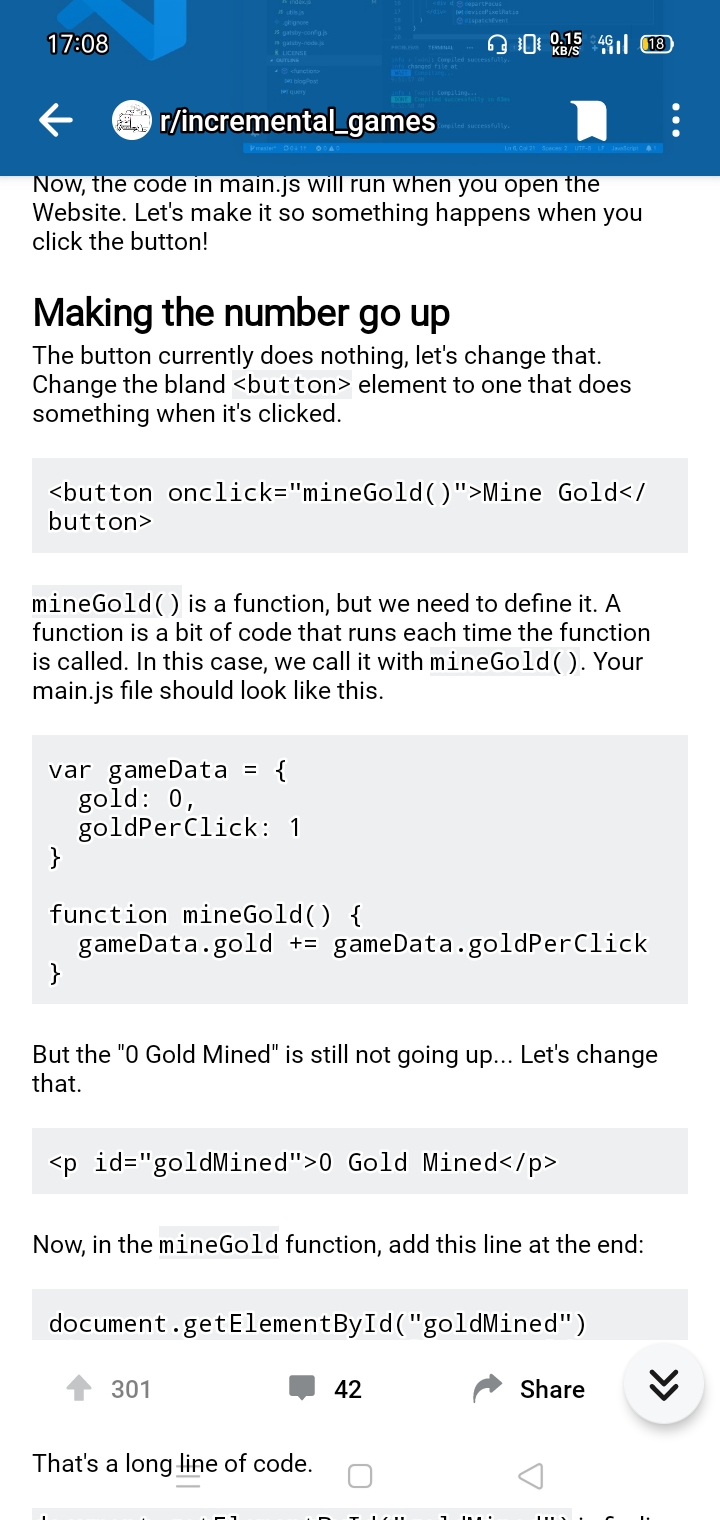This screenshot has width=720, height=1520.
Task: Tap the 301 upvote count
Action: tap(131, 1389)
